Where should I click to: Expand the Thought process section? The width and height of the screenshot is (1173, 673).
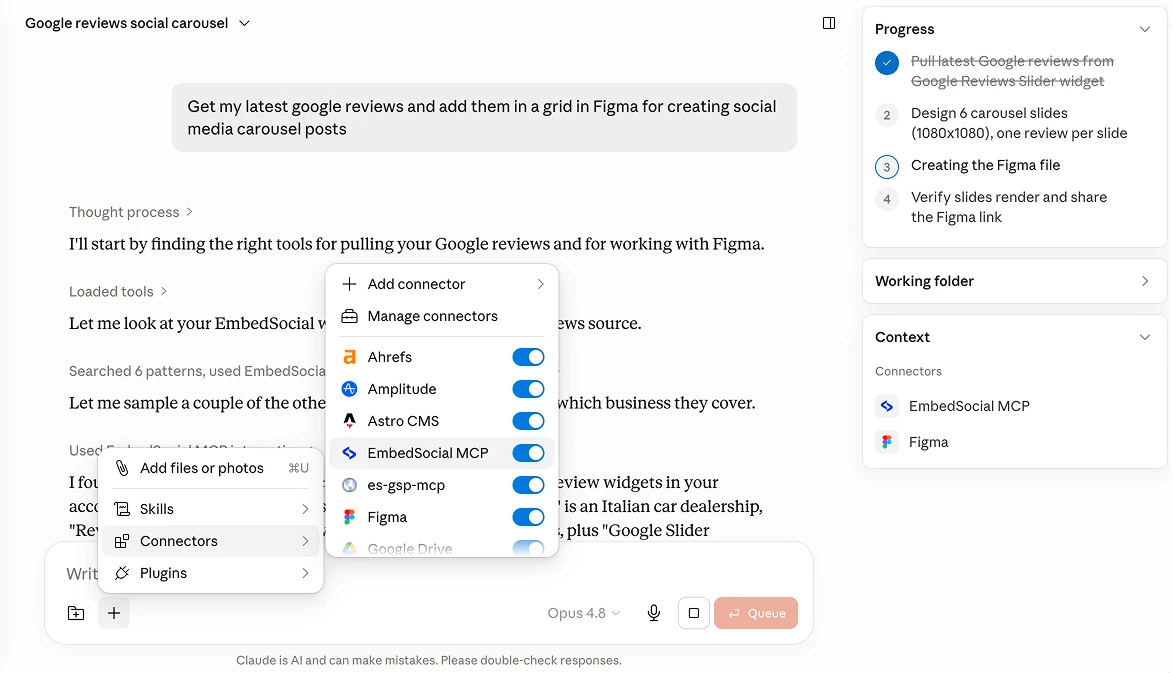pos(131,212)
